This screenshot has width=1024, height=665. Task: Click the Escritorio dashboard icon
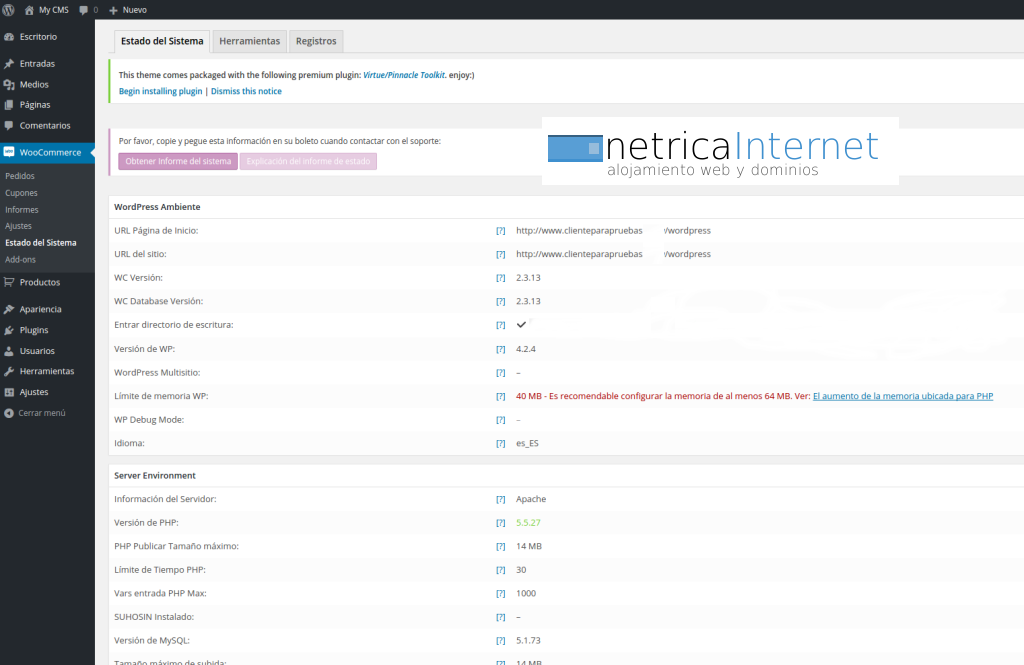point(9,37)
